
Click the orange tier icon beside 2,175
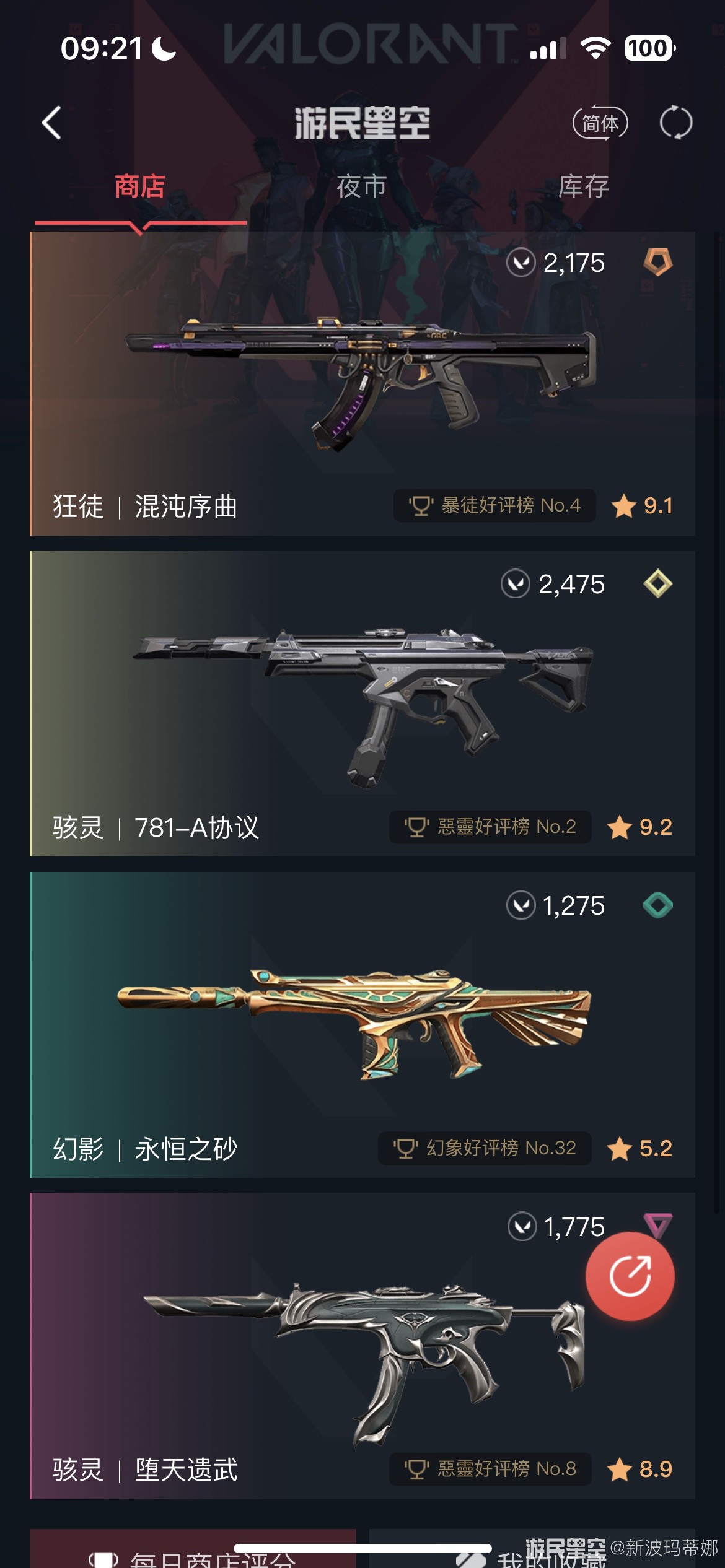657,263
